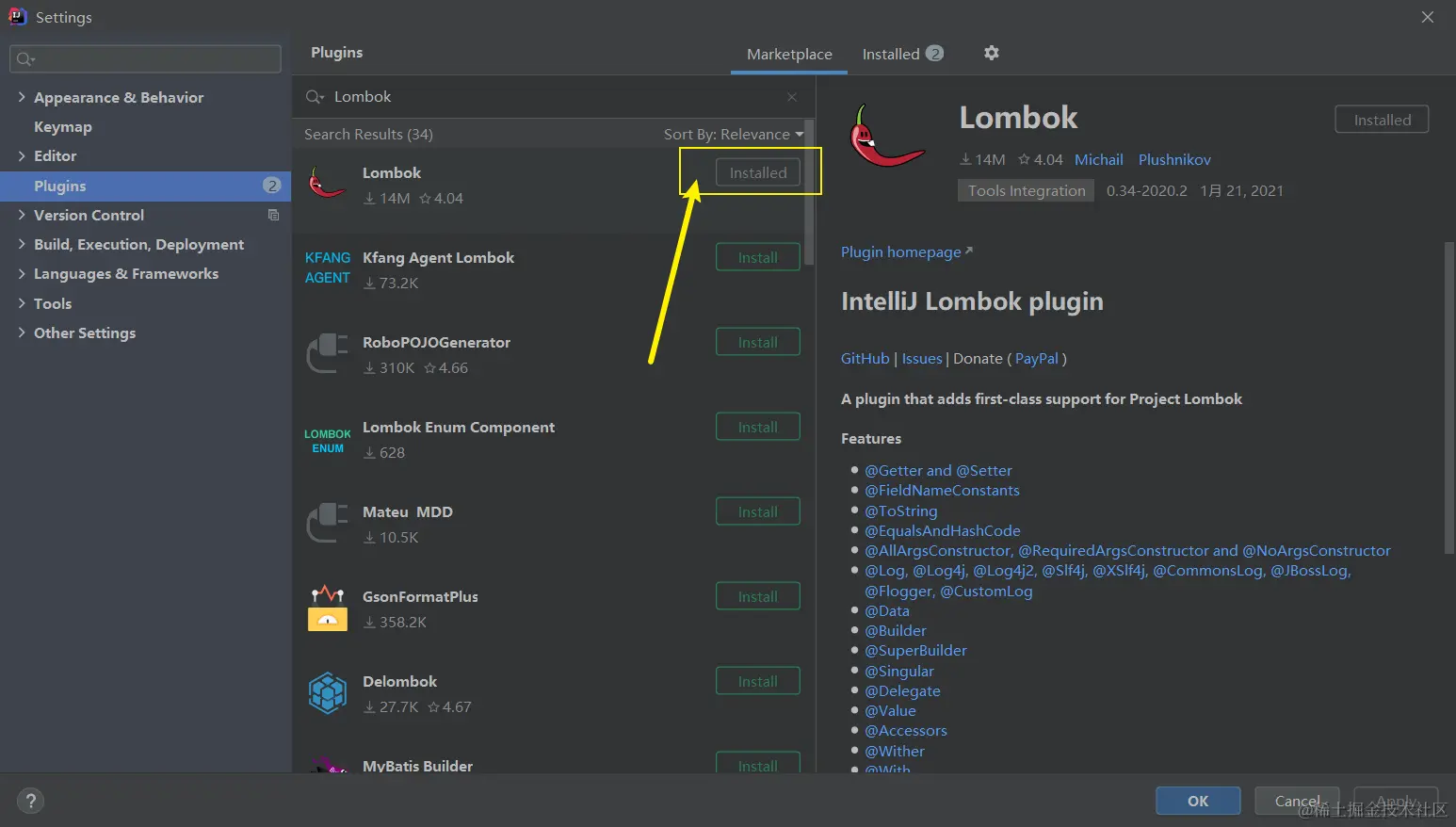Click the plugin results list scrollbar
The image size is (1456, 827).
(x=808, y=193)
